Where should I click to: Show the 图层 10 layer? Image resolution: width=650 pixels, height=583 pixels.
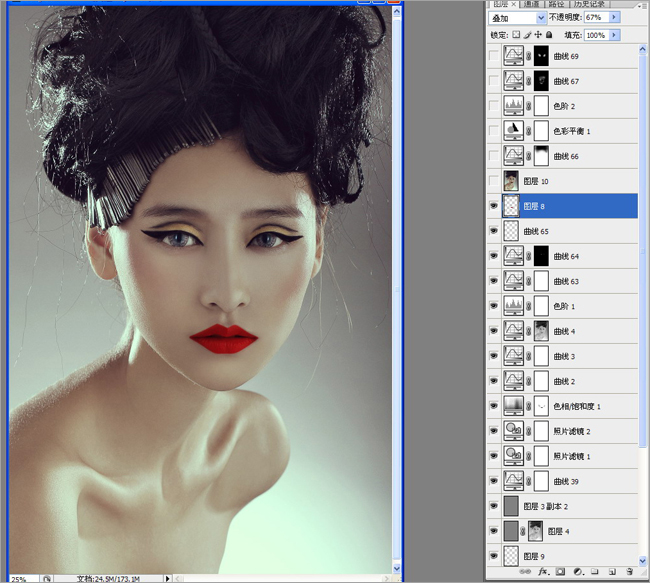pos(494,181)
